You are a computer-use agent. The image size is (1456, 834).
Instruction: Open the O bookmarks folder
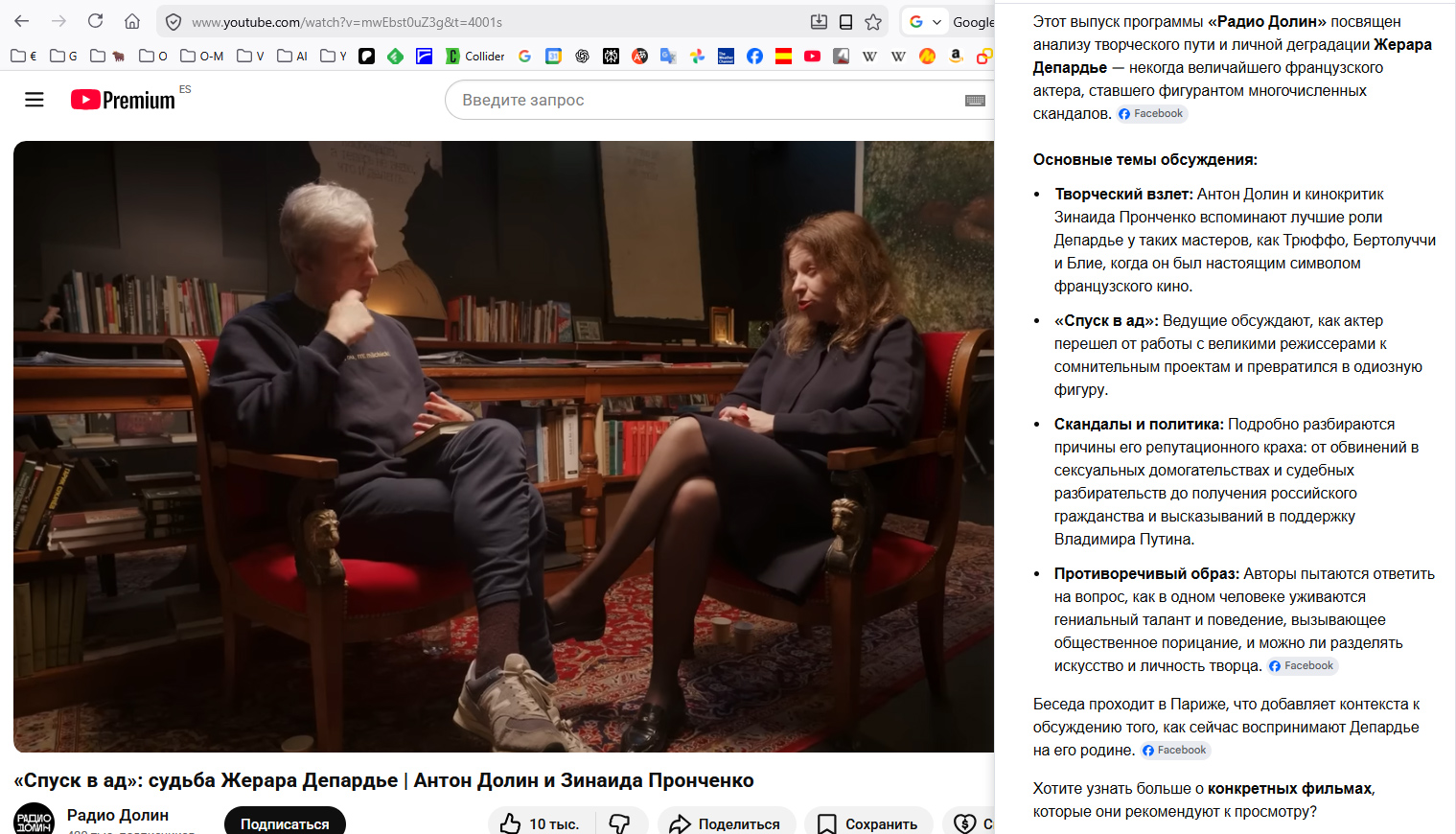153,56
